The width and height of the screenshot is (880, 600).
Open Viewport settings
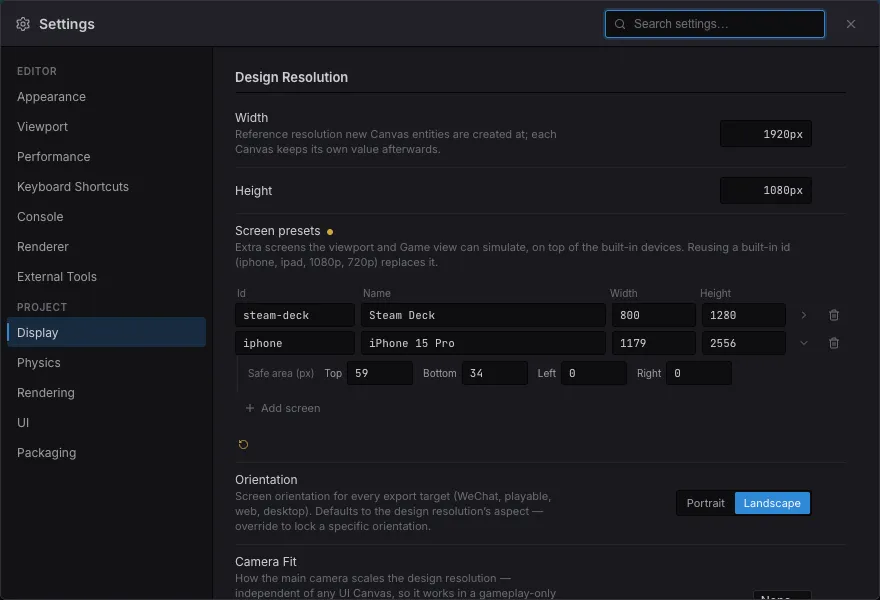click(x=106, y=127)
